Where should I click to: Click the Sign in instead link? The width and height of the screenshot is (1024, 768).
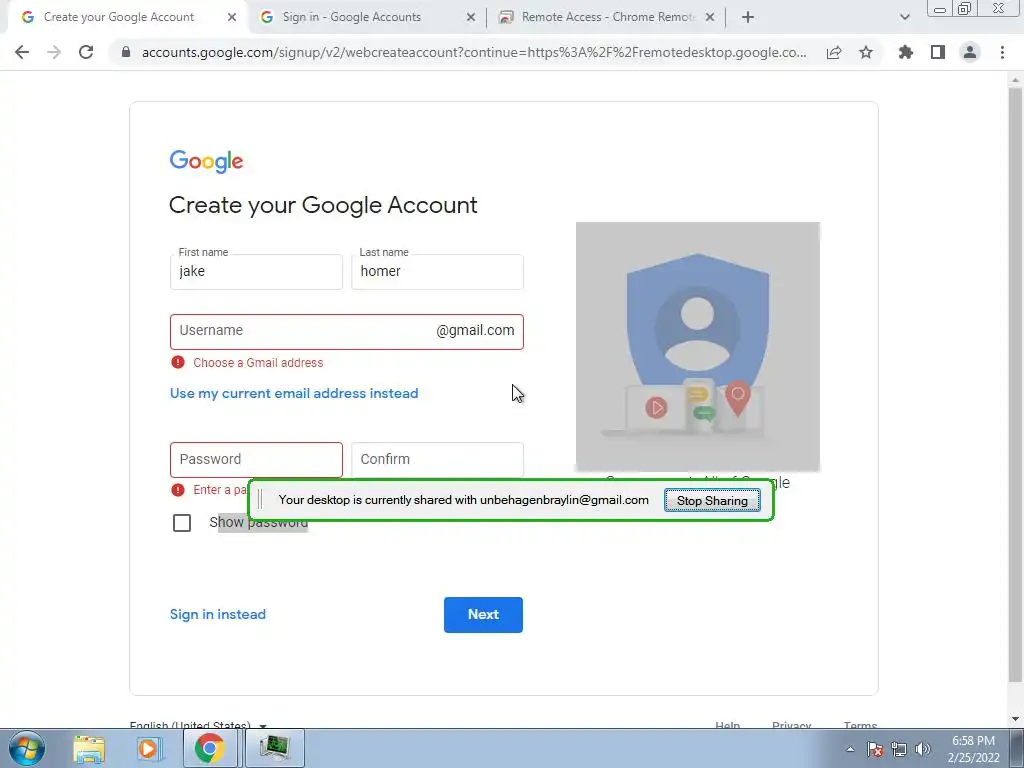[x=217, y=615]
